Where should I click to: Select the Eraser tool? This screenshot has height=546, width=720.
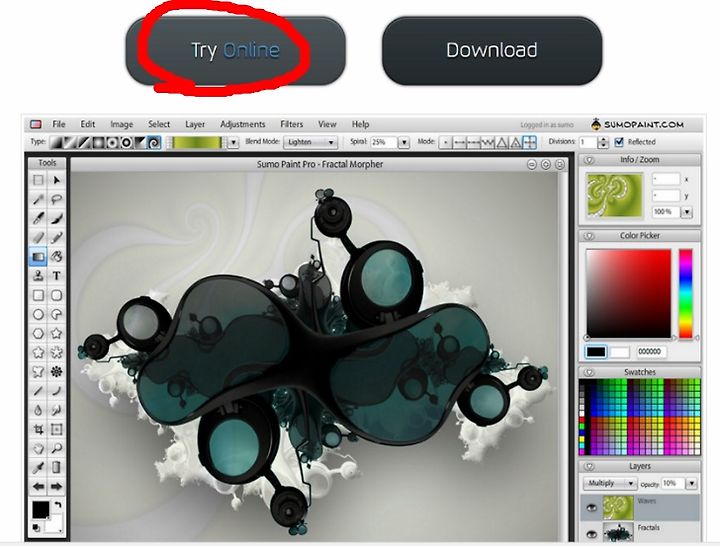click(x=39, y=237)
